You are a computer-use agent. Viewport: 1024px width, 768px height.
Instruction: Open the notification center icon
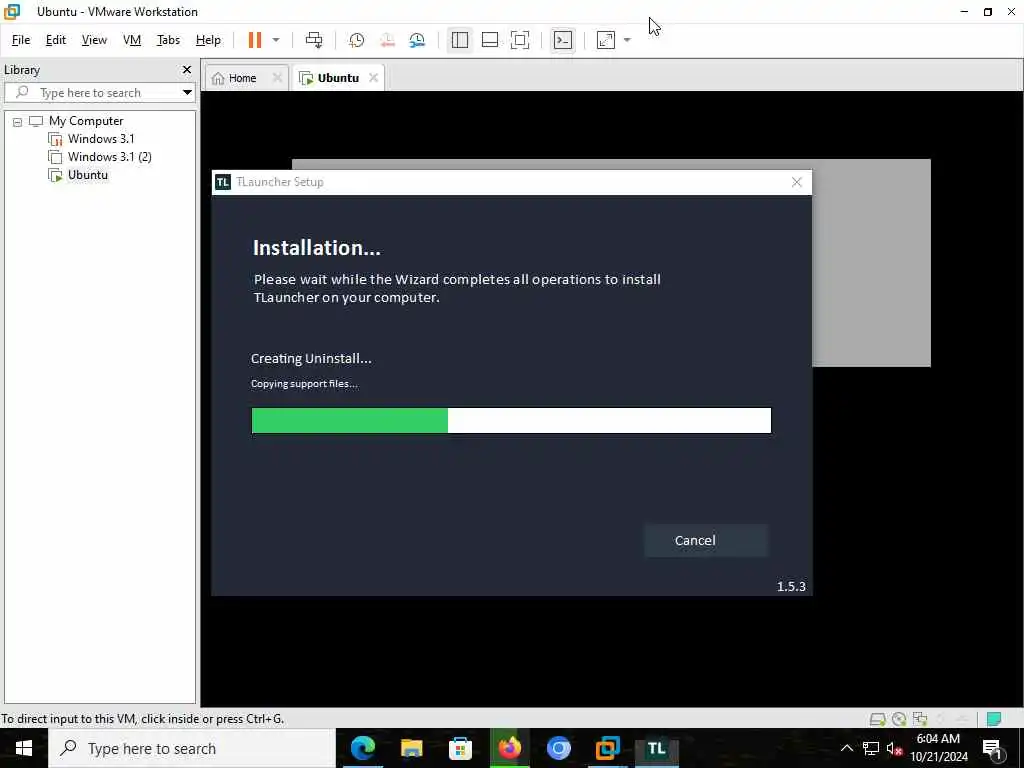pos(993,748)
